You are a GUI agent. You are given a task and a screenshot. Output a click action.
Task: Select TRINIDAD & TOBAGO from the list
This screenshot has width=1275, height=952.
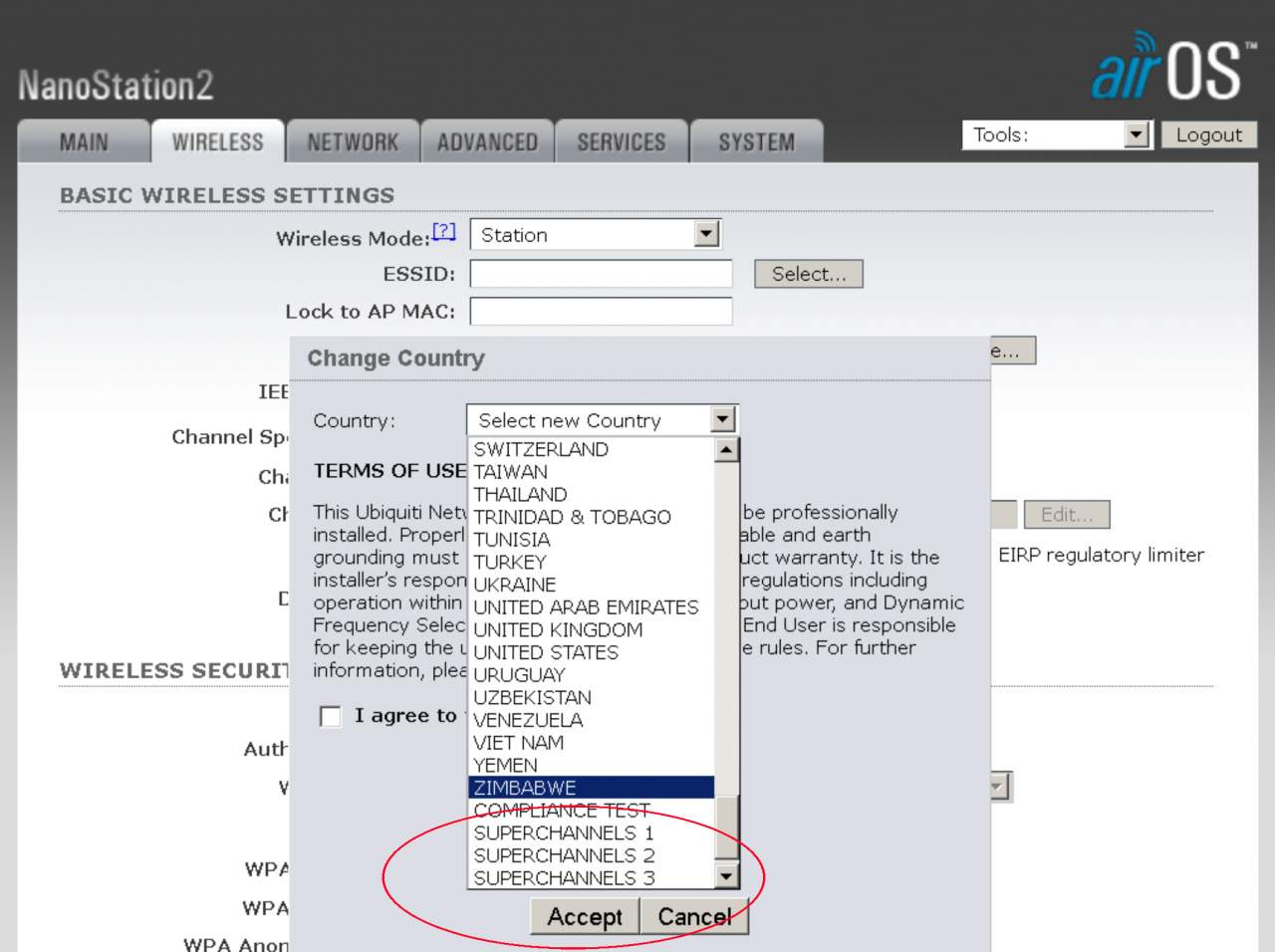(x=592, y=517)
